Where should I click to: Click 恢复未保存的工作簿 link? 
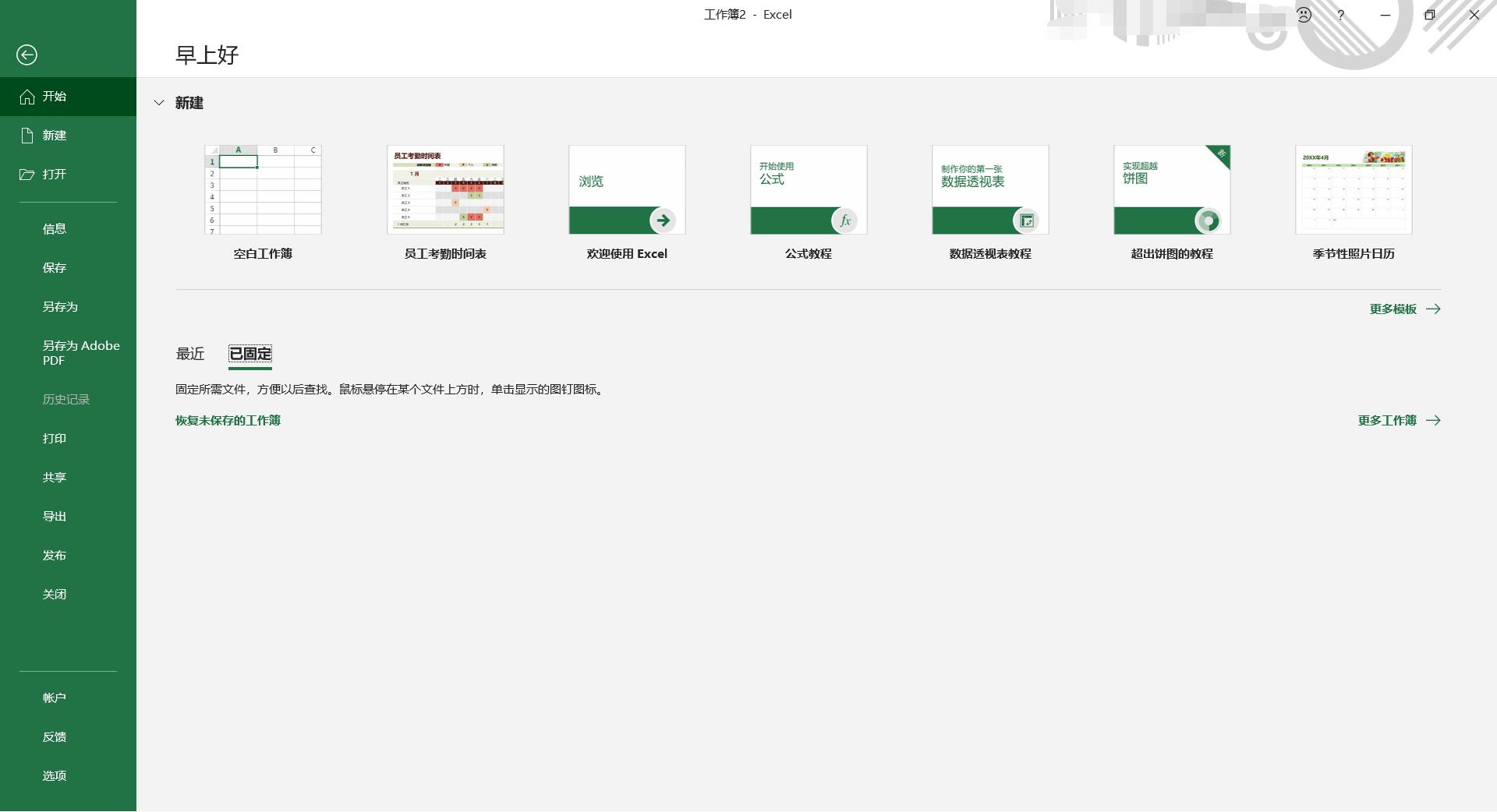tap(227, 420)
